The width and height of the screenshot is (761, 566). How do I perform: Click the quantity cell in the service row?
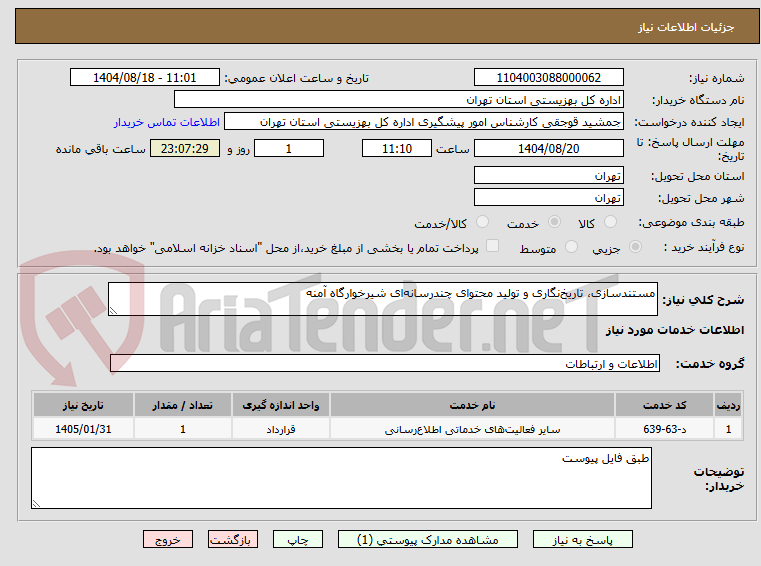[x=182, y=429]
